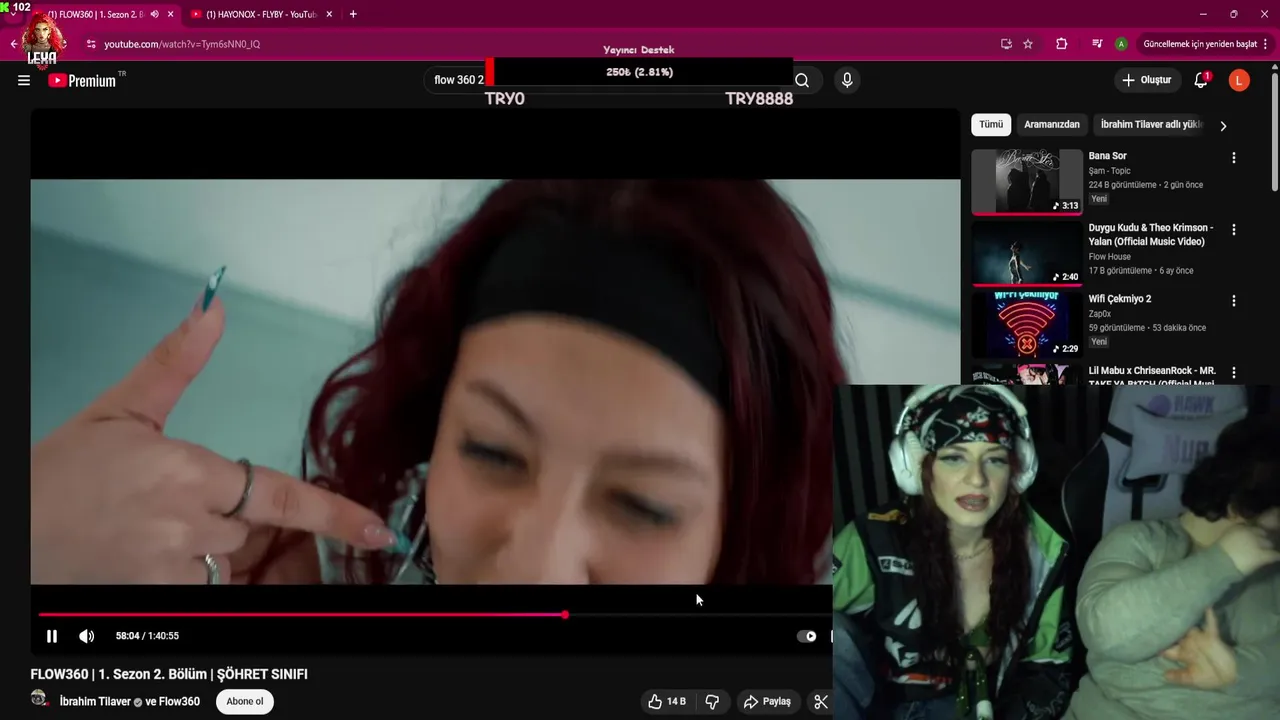Image resolution: width=1280 pixels, height=720 pixels.
Task: Open the channel avatar beside İbrahim Tilaver
Action: [39, 699]
